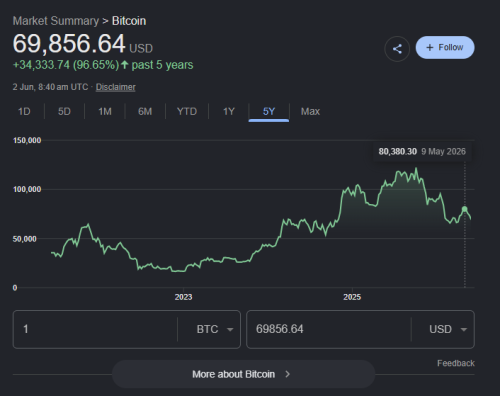Click the green up arrow beside past 5 years
The image size is (500, 396).
point(124,65)
